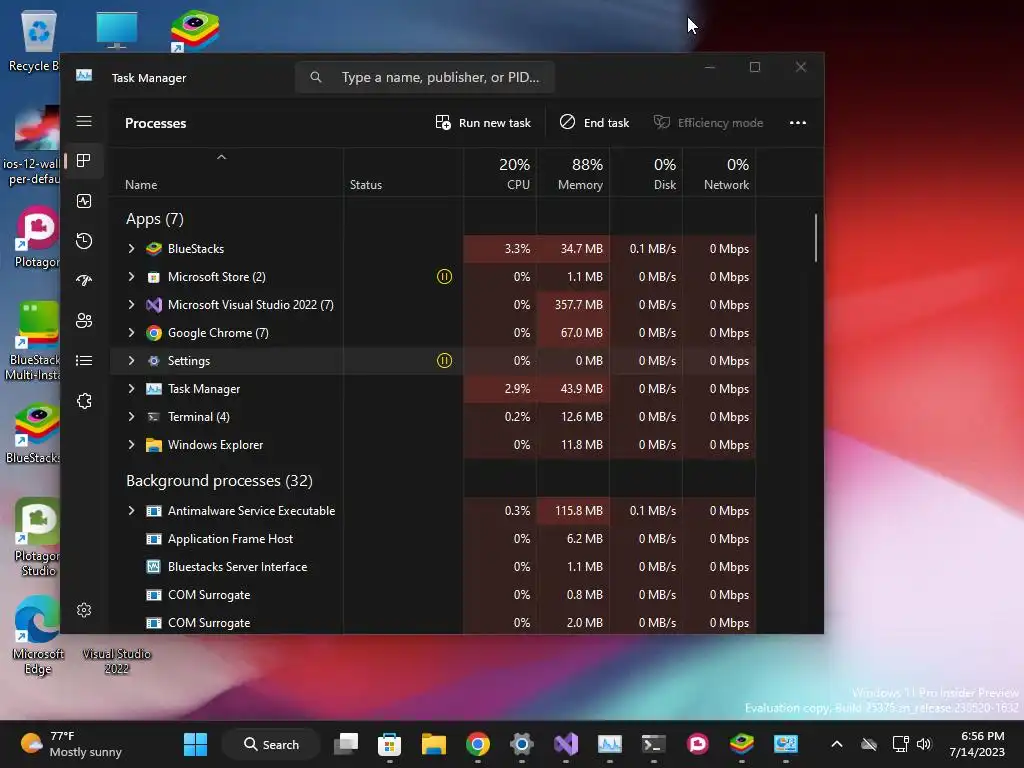
Task: Click the 115.8 MB memory cell
Action: point(573,511)
